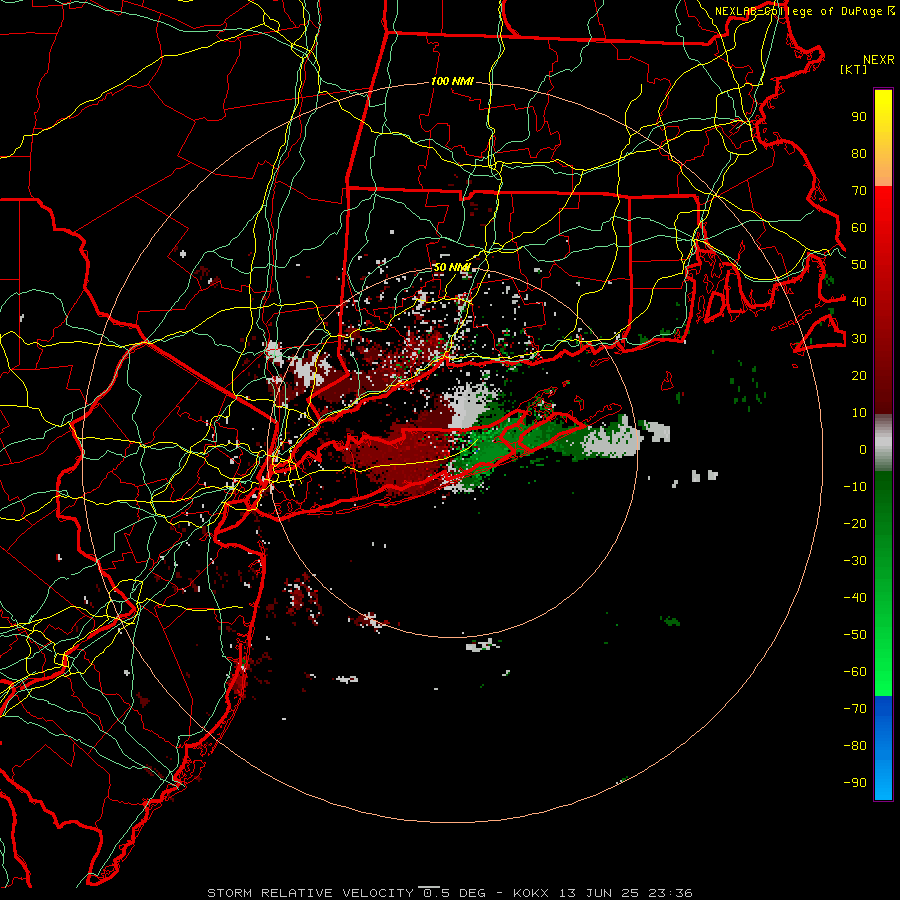Click the -80 value on velocity scale
The width and height of the screenshot is (900, 900).
click(x=855, y=746)
